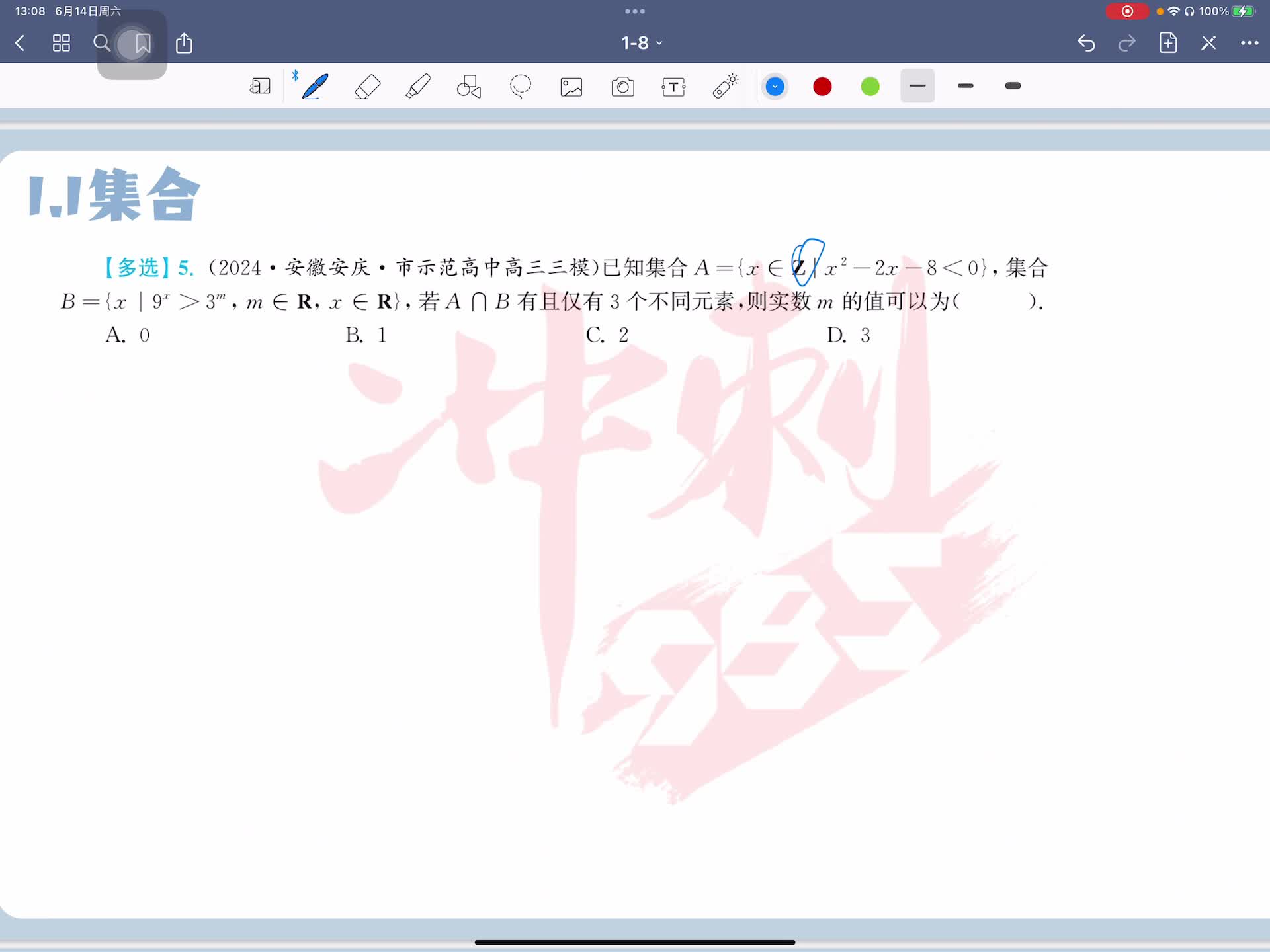Select the Text box tool
Image resolution: width=1270 pixels, height=952 pixels.
673,87
